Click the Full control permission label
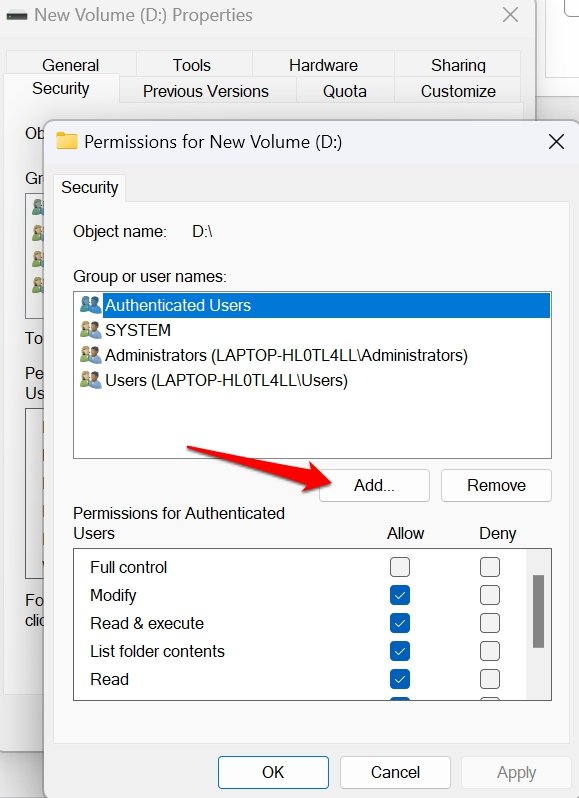Image resolution: width=579 pixels, height=798 pixels. tap(129, 567)
